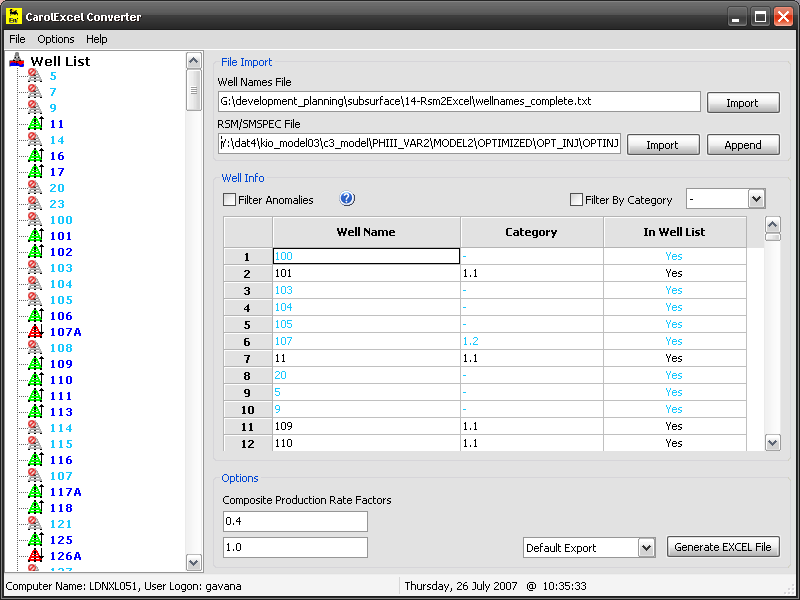Click the Generate EXCEL File button
The width and height of the screenshot is (800, 600).
(723, 548)
